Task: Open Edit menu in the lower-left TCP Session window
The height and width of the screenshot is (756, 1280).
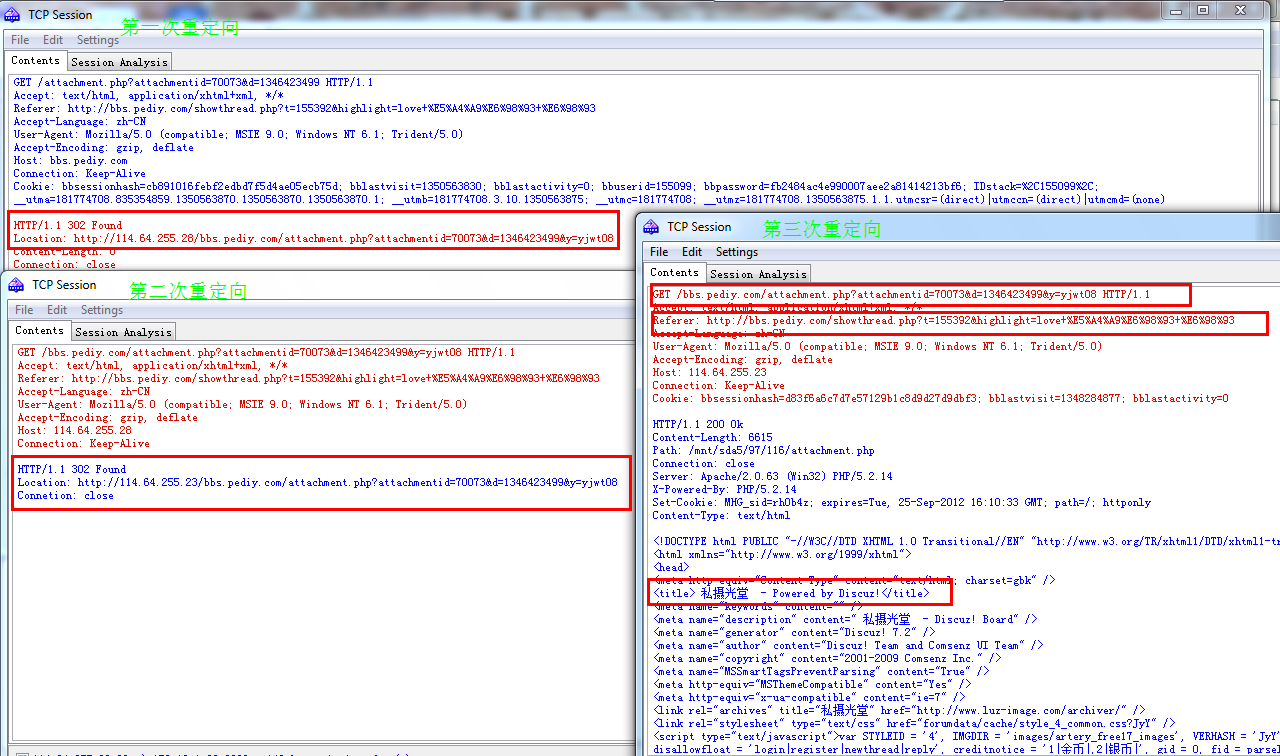Action: coord(57,310)
